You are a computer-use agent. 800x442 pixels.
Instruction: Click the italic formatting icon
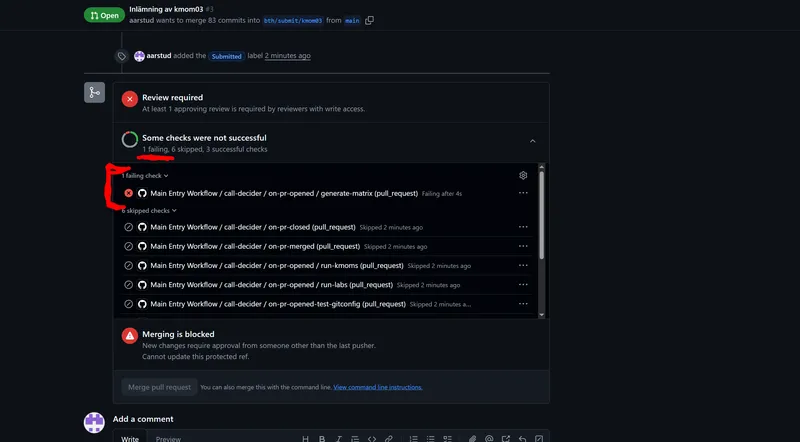(x=338, y=438)
